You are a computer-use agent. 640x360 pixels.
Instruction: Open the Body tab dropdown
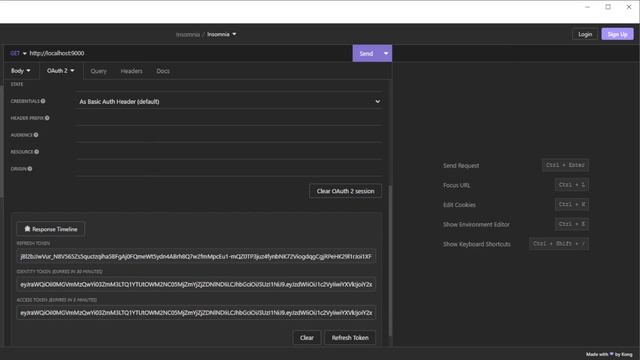click(20, 71)
